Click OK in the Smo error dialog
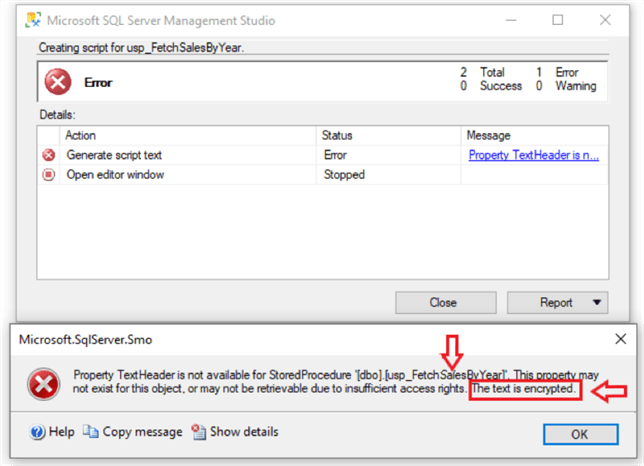The height and width of the screenshot is (466, 644). [x=580, y=434]
